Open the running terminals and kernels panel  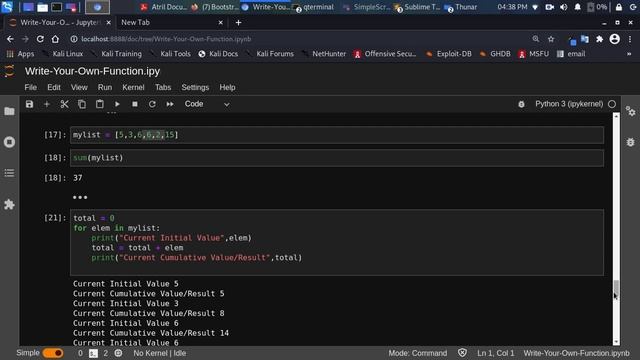pyautogui.click(x=9, y=142)
